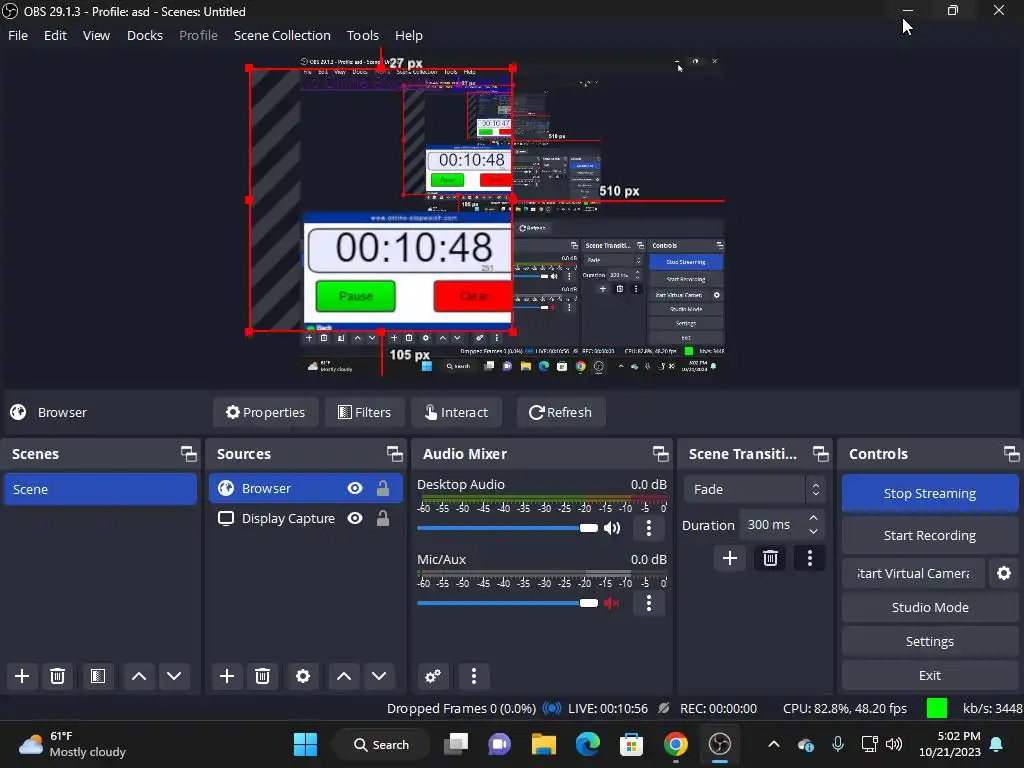Lock the Display Capture source
The width and height of the screenshot is (1024, 768).
point(383,518)
